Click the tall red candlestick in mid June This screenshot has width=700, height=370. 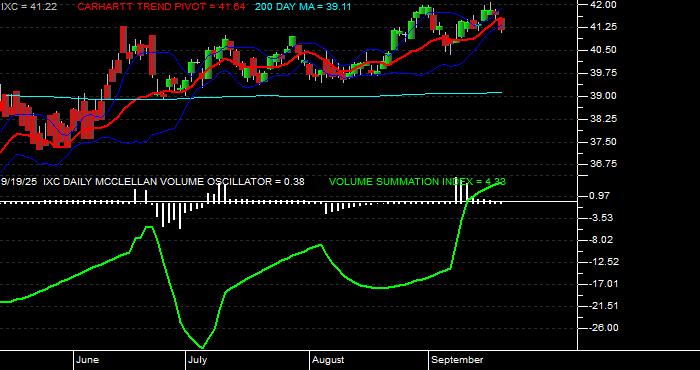pos(123,39)
